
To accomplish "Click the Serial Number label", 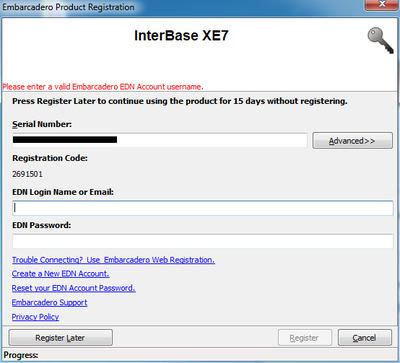I will (x=42, y=124).
